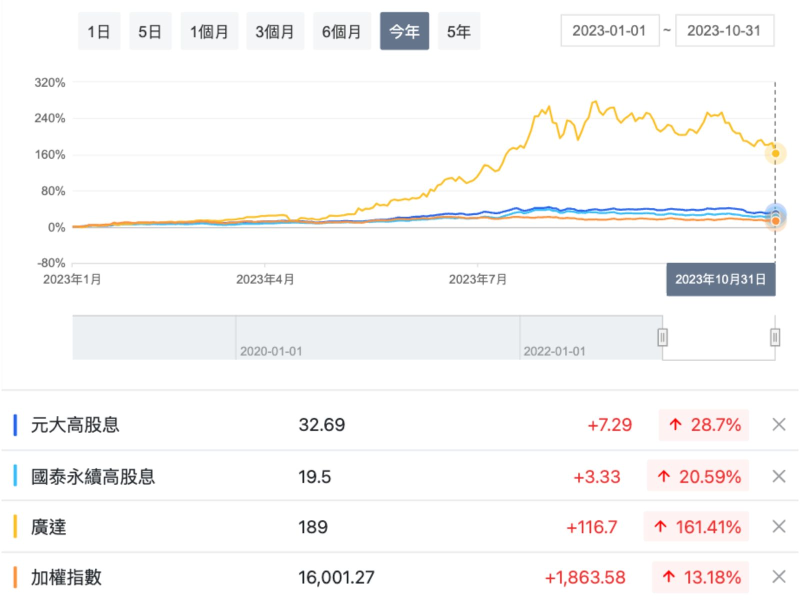Select the 今年 year-to-date tab
This screenshot has width=800, height=600.
404,31
